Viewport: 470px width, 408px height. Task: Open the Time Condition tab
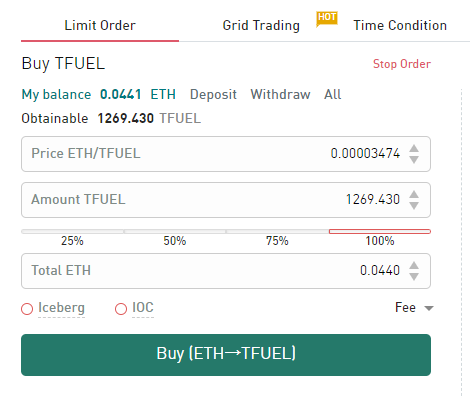[x=400, y=25]
